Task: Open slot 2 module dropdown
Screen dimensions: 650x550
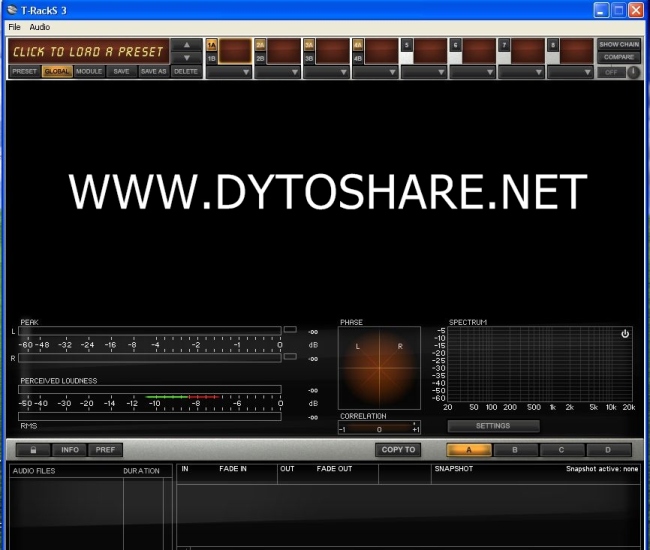Action: [278, 72]
